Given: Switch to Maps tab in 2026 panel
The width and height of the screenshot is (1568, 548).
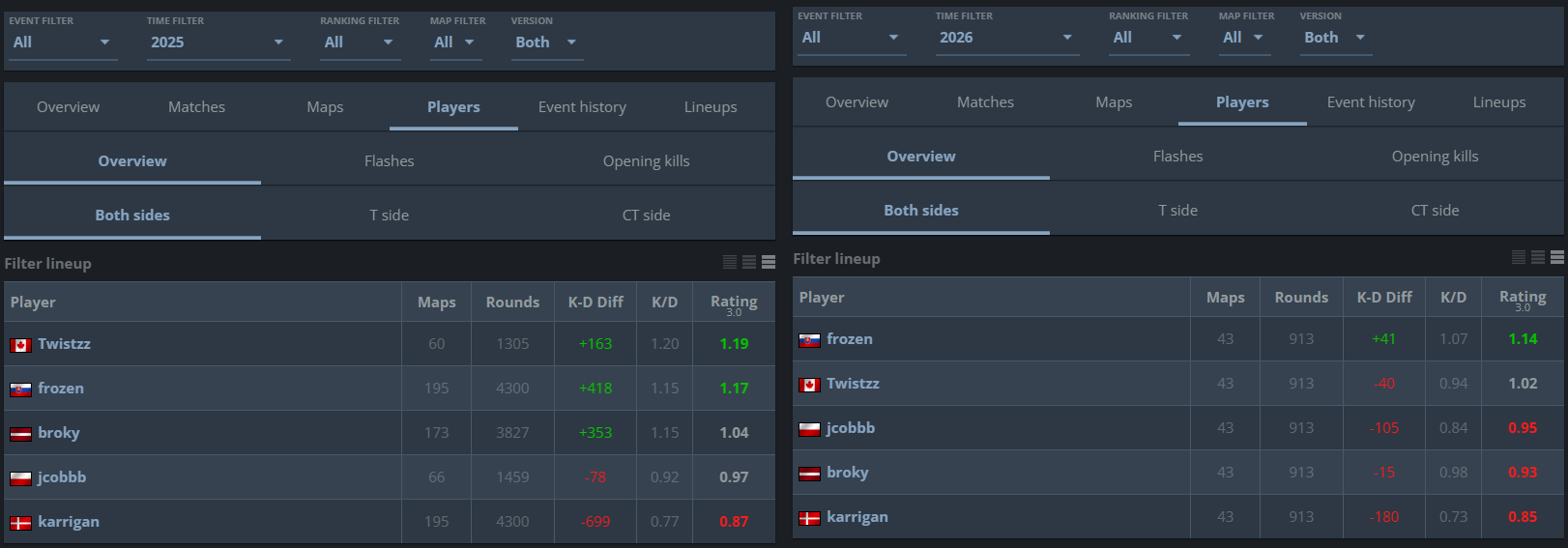Looking at the screenshot, I should (1114, 102).
